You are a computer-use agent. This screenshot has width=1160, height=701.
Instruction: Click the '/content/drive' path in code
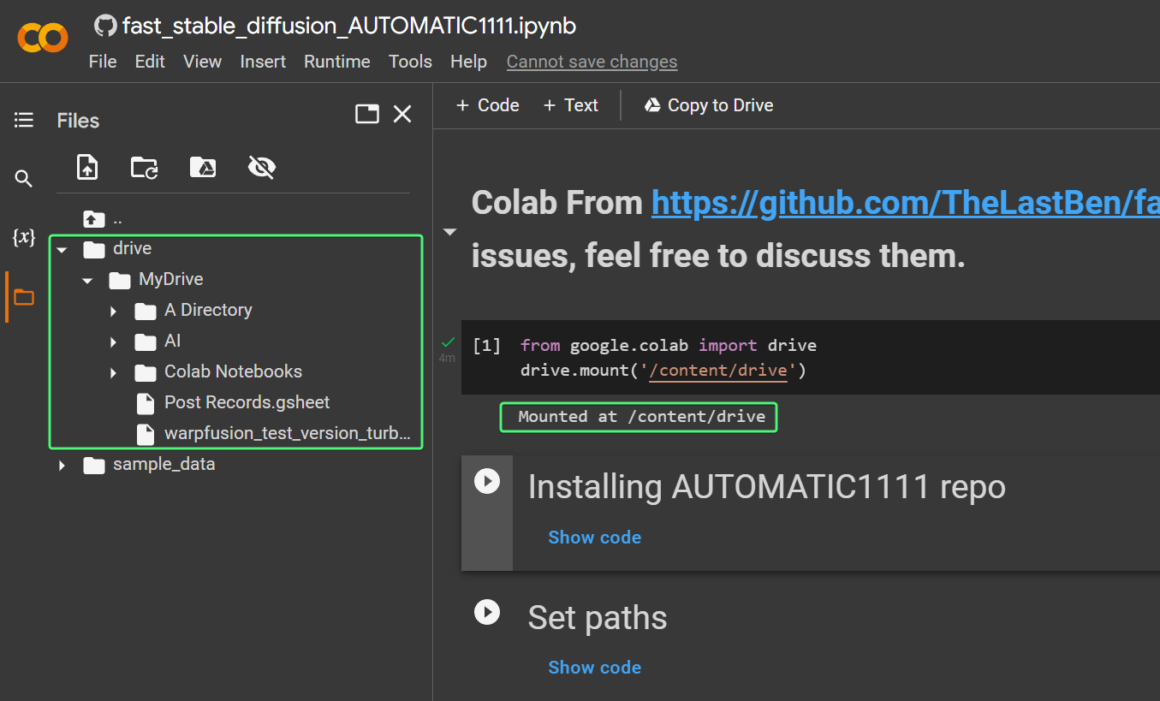tap(718, 370)
